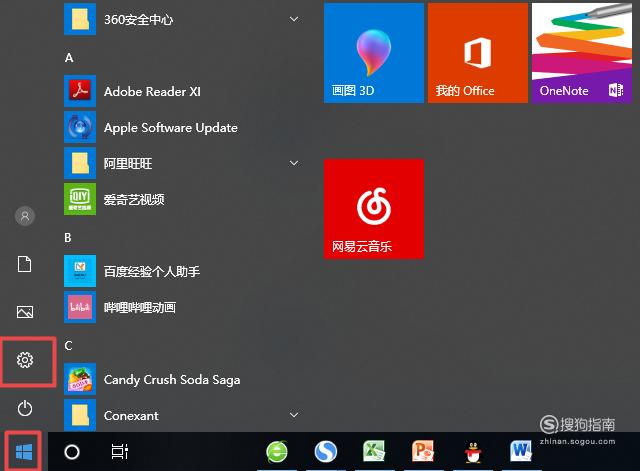This screenshot has height=471, width=640.
Task: Open Excel from the taskbar
Action: (x=374, y=451)
